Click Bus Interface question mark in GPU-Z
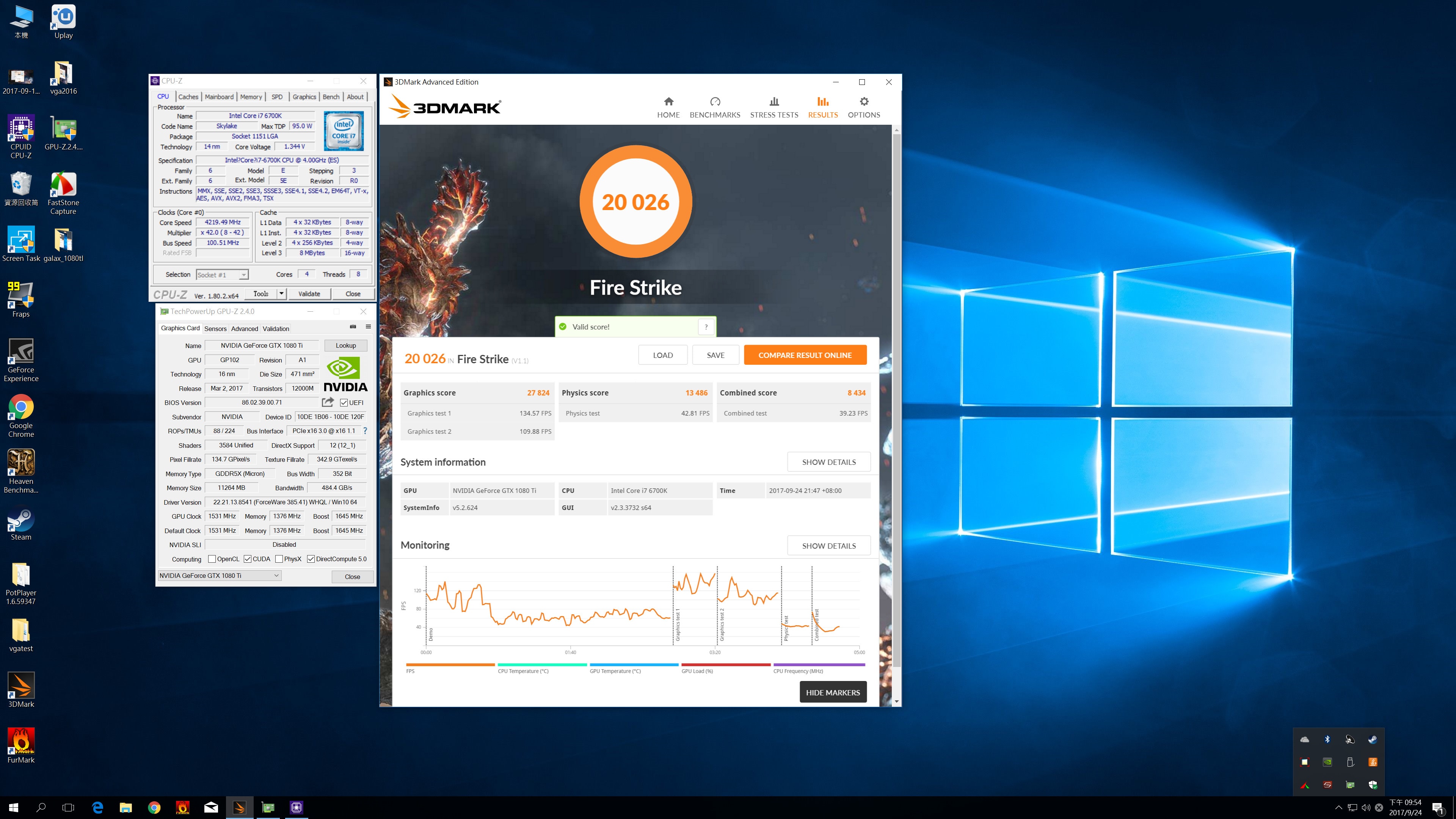 tap(365, 431)
